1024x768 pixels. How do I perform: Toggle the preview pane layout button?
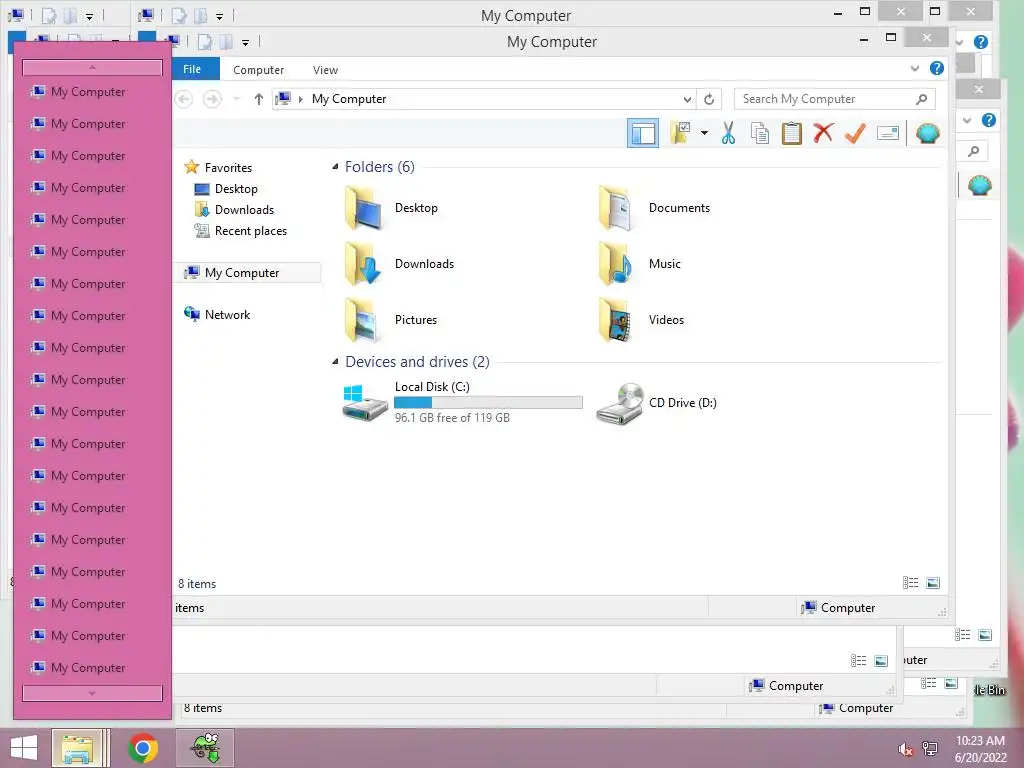(x=643, y=133)
